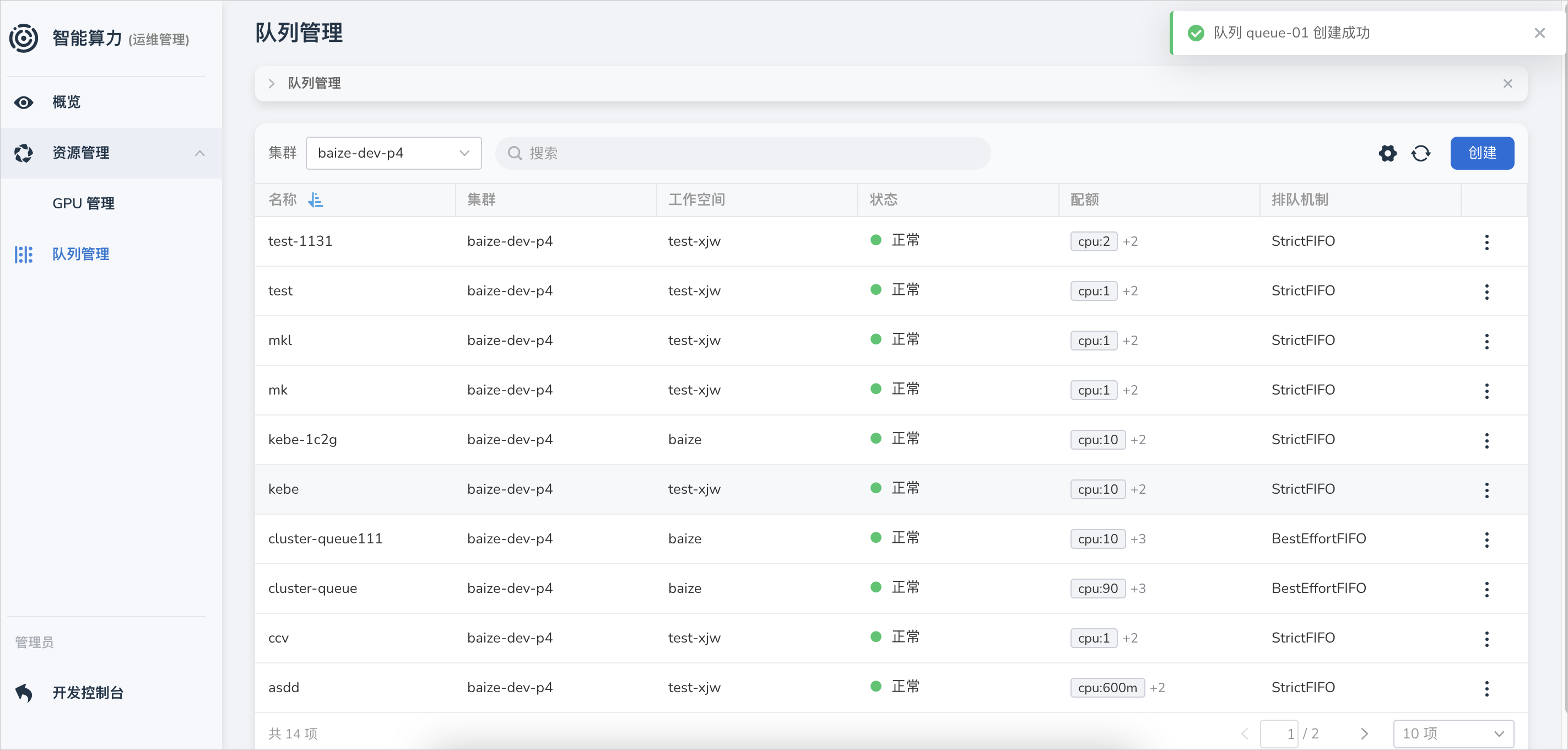The height and width of the screenshot is (750, 1568).
Task: Open actions menu for kebe-1c2g
Action: tap(1486, 441)
